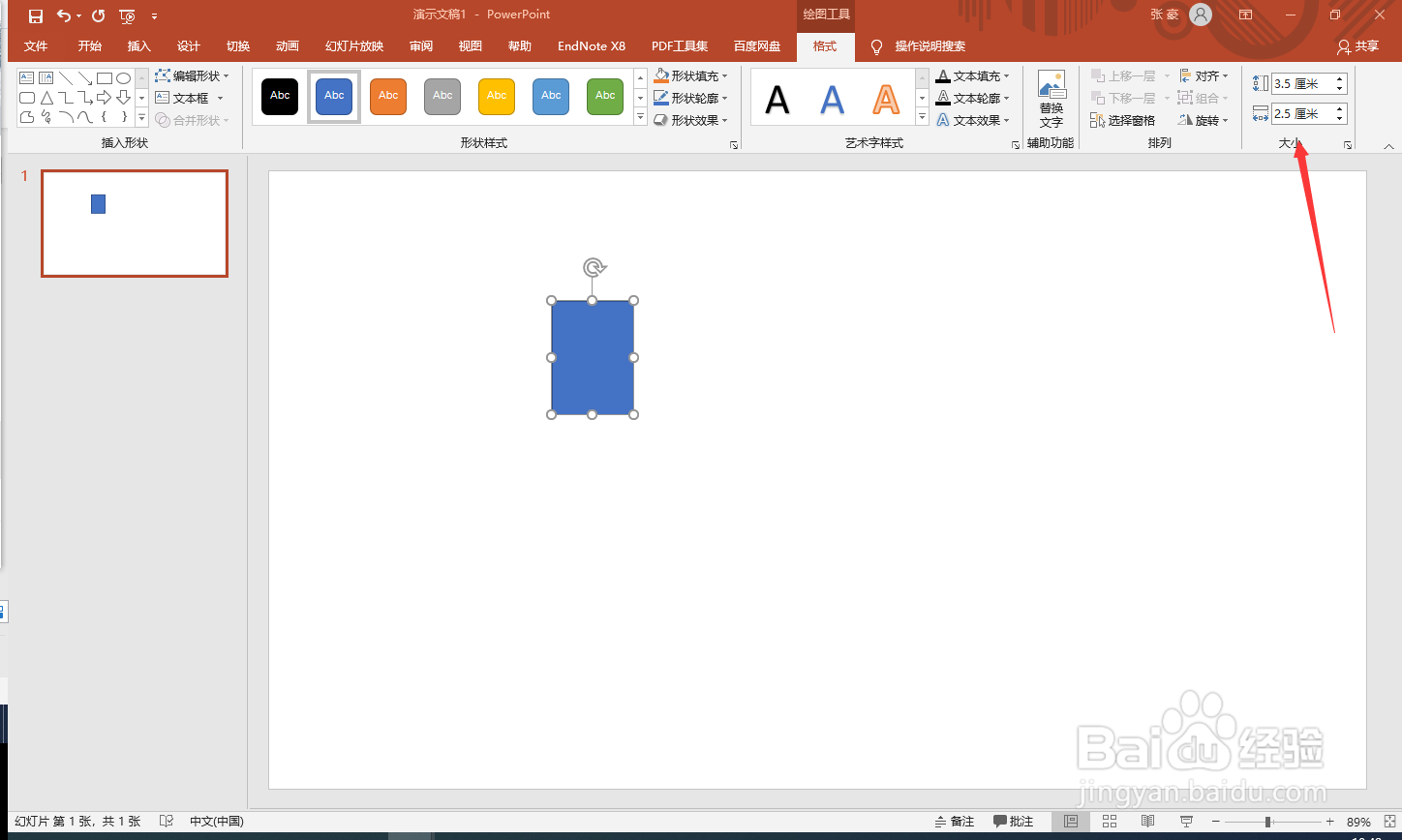1402x840 pixels.
Task: Open the 编辑形状 dropdown
Action: point(193,75)
